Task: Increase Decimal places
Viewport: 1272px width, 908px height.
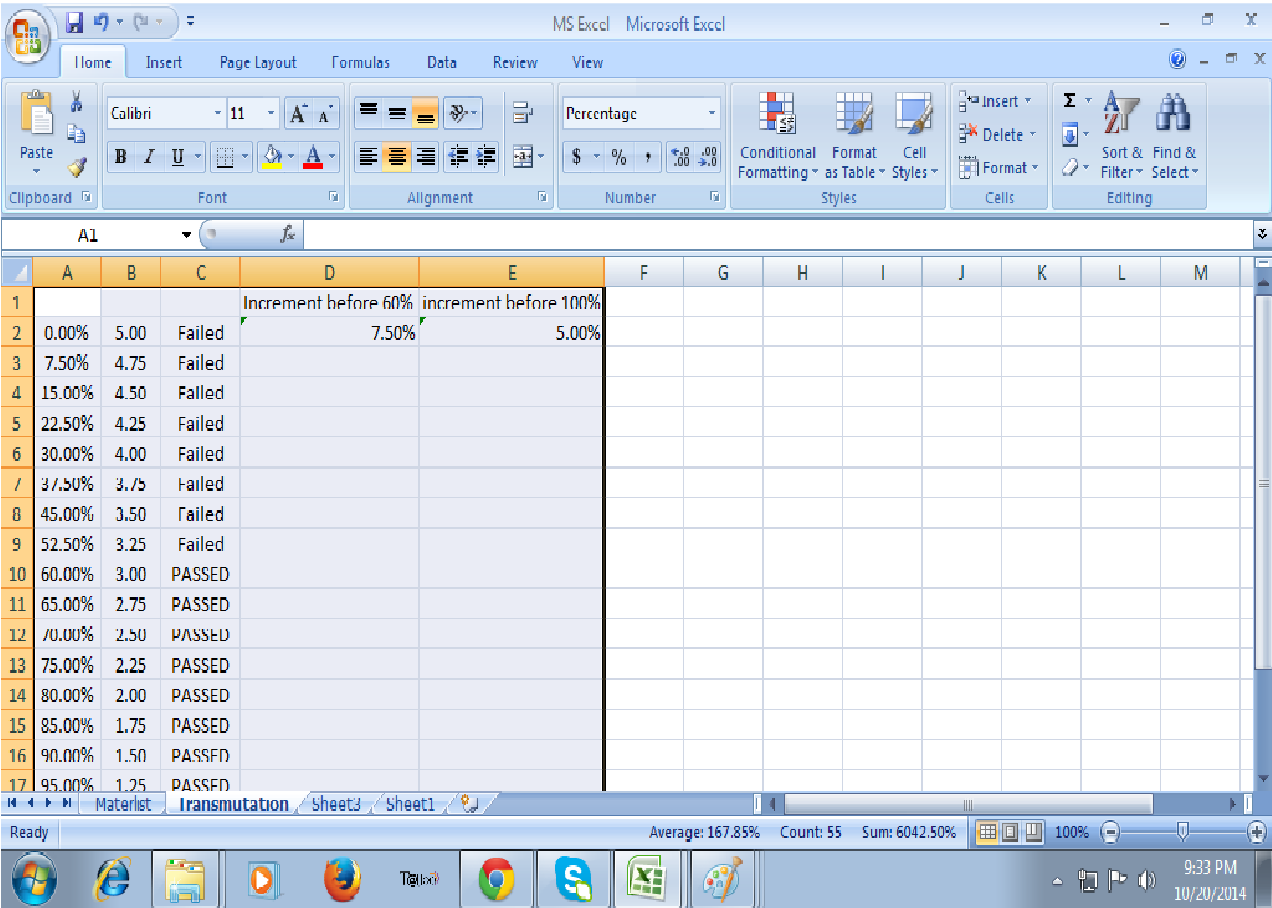Action: [x=679, y=156]
